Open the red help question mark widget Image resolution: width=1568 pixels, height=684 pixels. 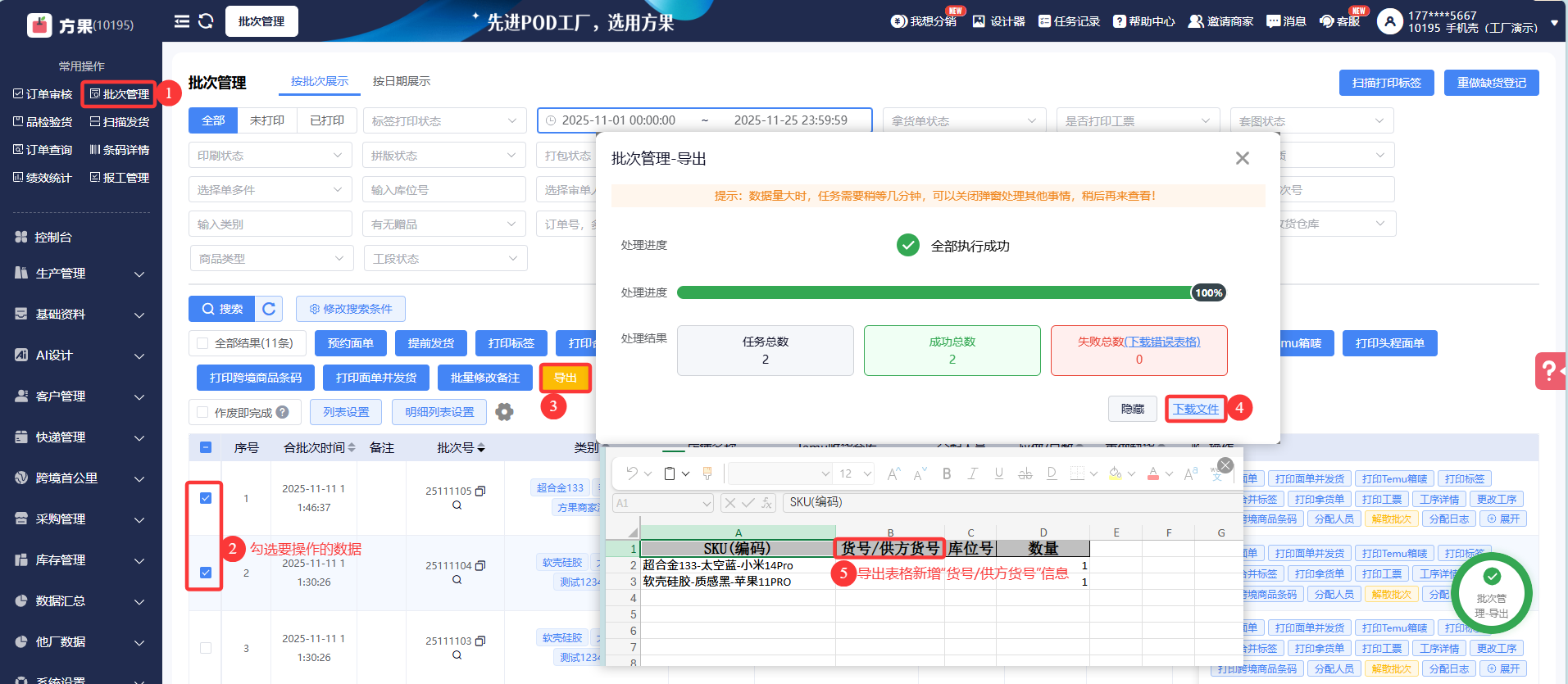(1549, 371)
